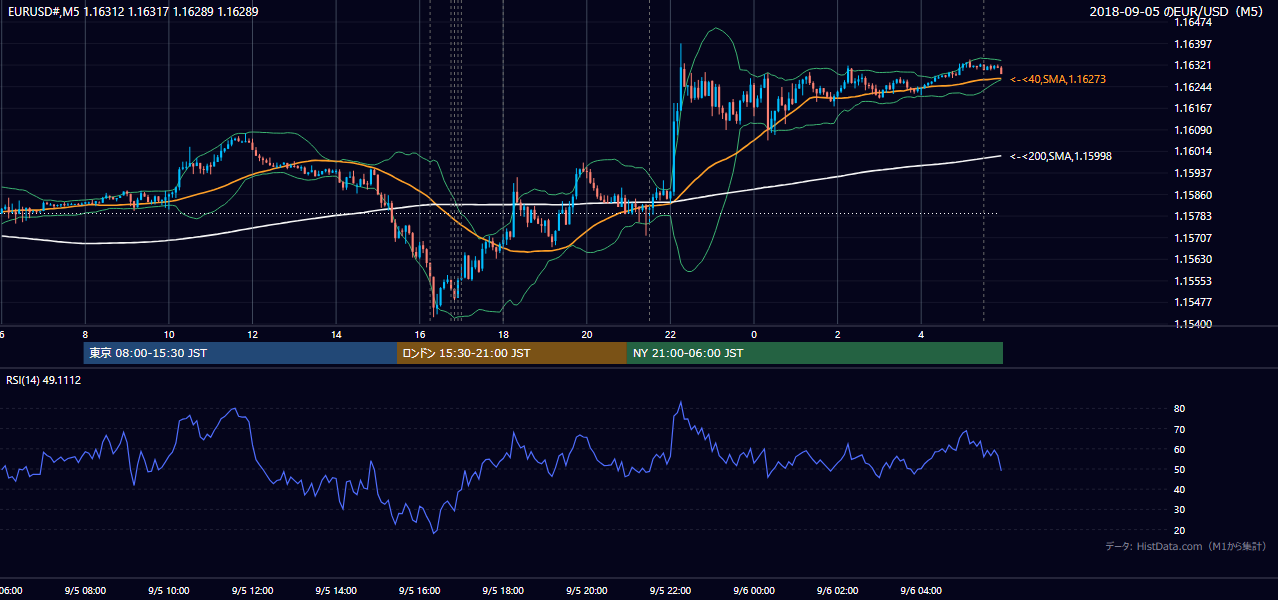Viewport: 1278px width, 600px height.
Task: Click the 9/5 14:00 date axis label
Action: click(336, 591)
